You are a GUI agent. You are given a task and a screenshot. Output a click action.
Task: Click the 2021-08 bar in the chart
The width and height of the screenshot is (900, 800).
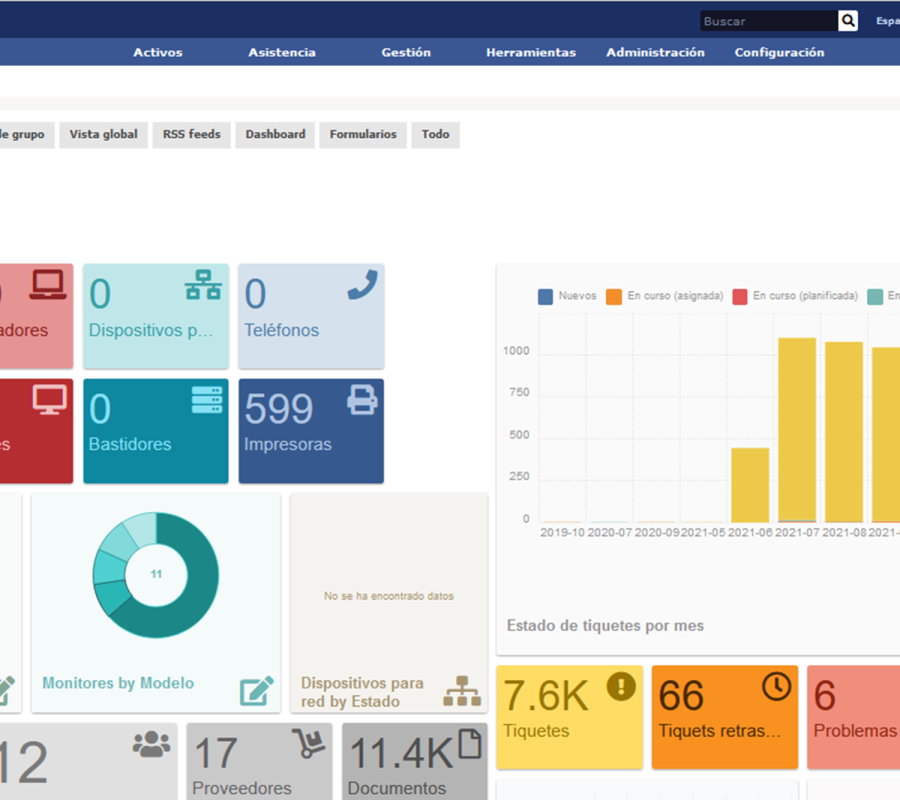(844, 432)
